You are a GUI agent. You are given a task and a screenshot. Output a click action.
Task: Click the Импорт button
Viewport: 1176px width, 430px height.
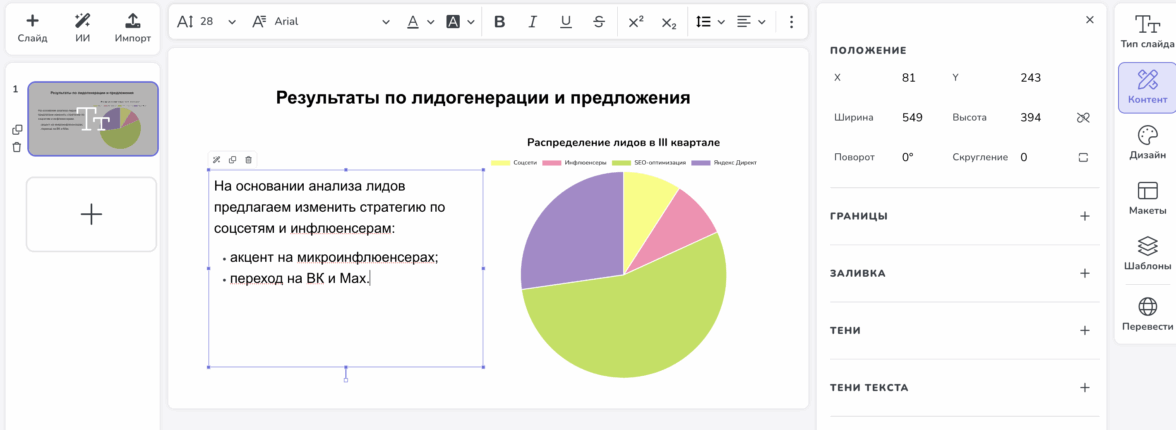pos(132,27)
